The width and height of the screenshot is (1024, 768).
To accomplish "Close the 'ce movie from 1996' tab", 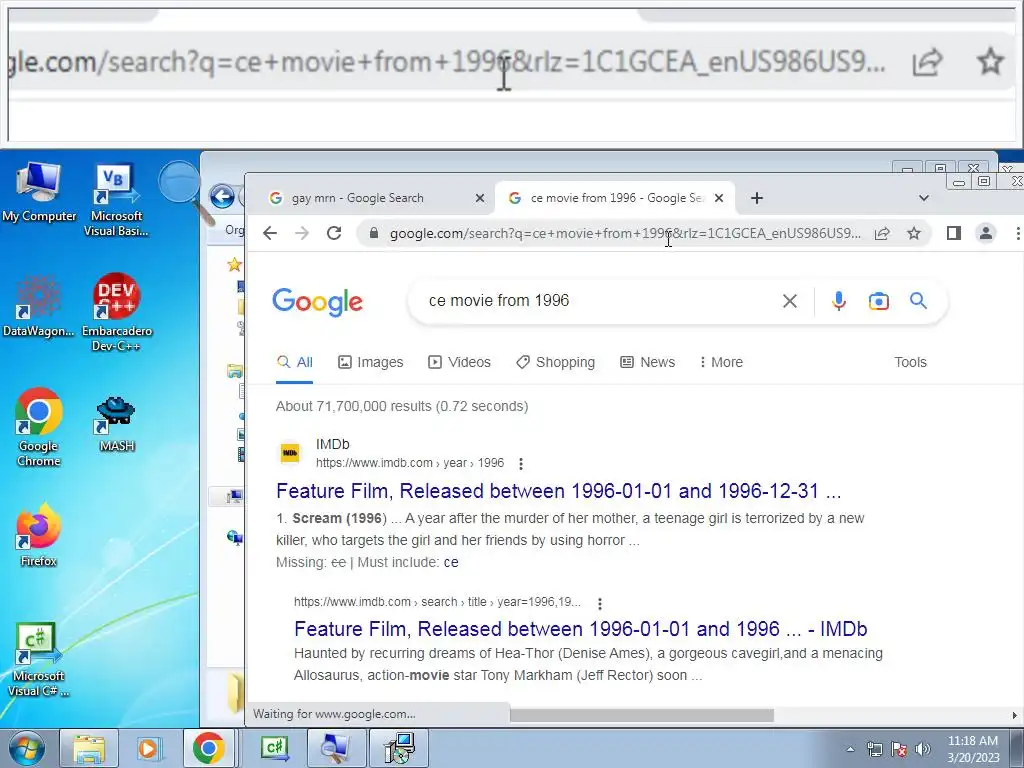I will (719, 198).
